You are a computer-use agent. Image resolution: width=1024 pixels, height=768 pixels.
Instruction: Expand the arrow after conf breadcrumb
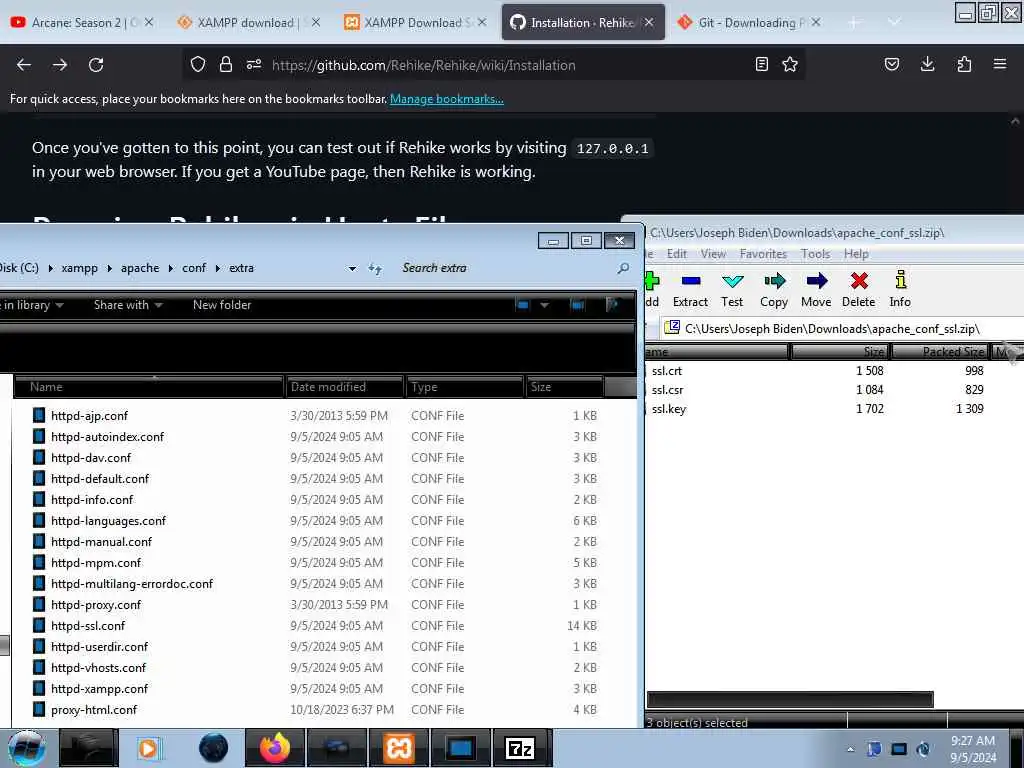coord(217,268)
